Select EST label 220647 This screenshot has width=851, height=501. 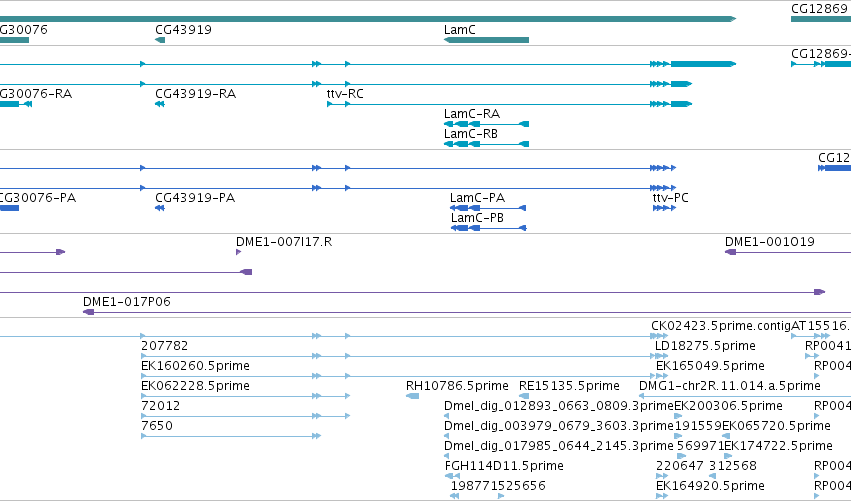point(679,466)
